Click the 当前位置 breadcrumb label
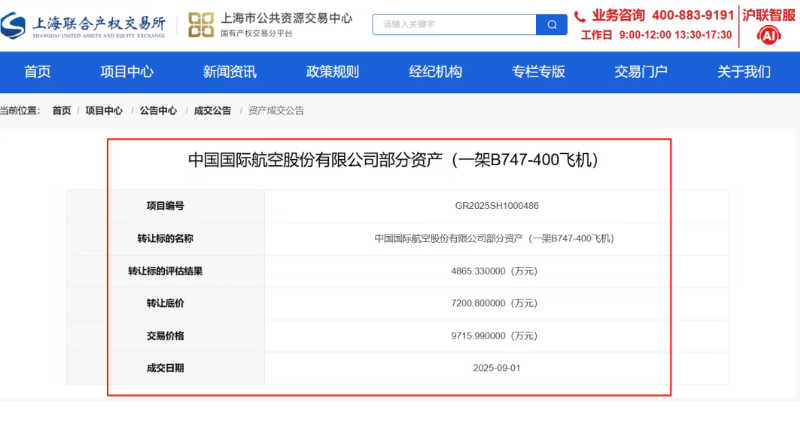 (x=20, y=110)
